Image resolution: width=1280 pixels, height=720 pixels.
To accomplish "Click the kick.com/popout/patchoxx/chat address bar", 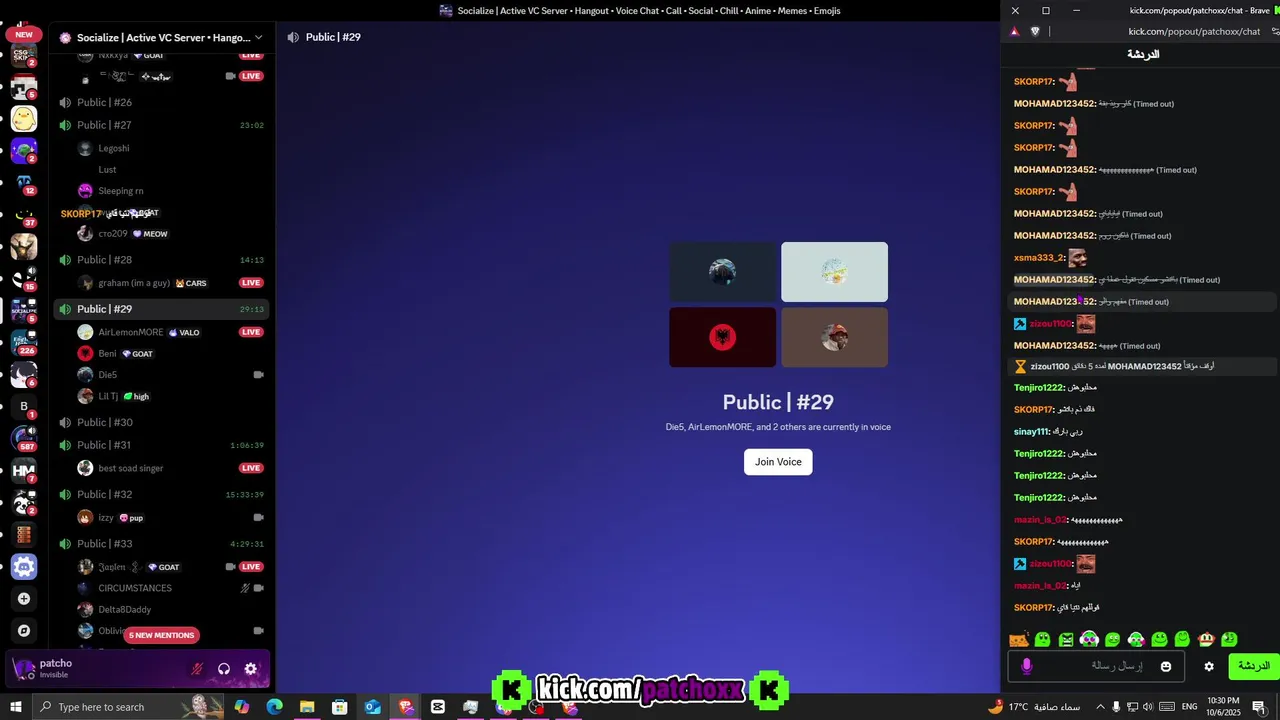I will pyautogui.click(x=1194, y=31).
